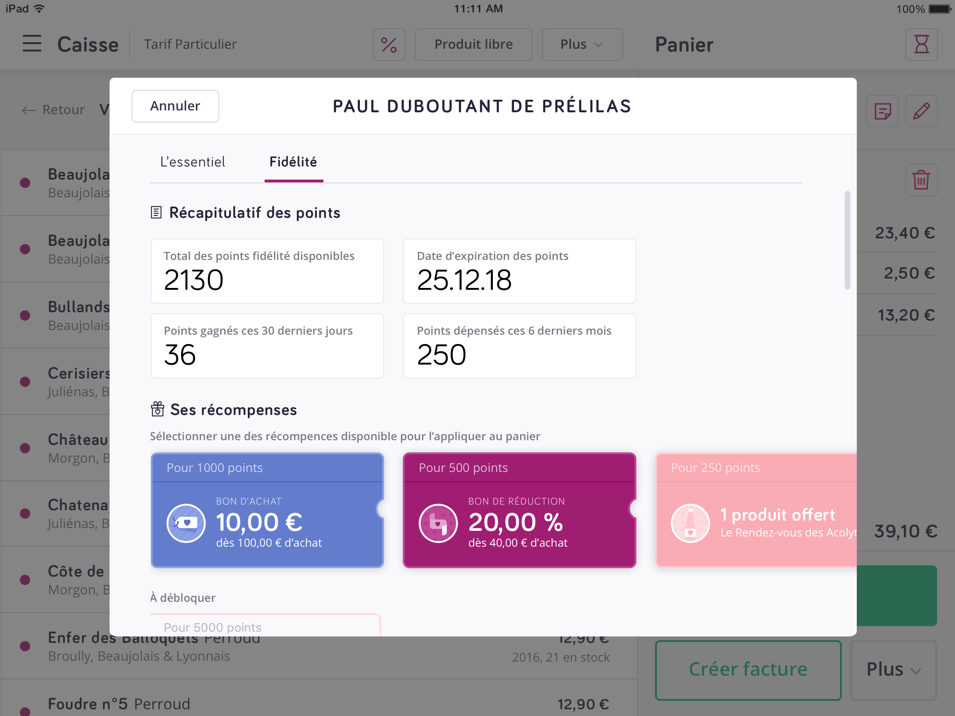The image size is (955, 716).
Task: Click the loyalty dialog vertical scrollbar
Action: [848, 240]
